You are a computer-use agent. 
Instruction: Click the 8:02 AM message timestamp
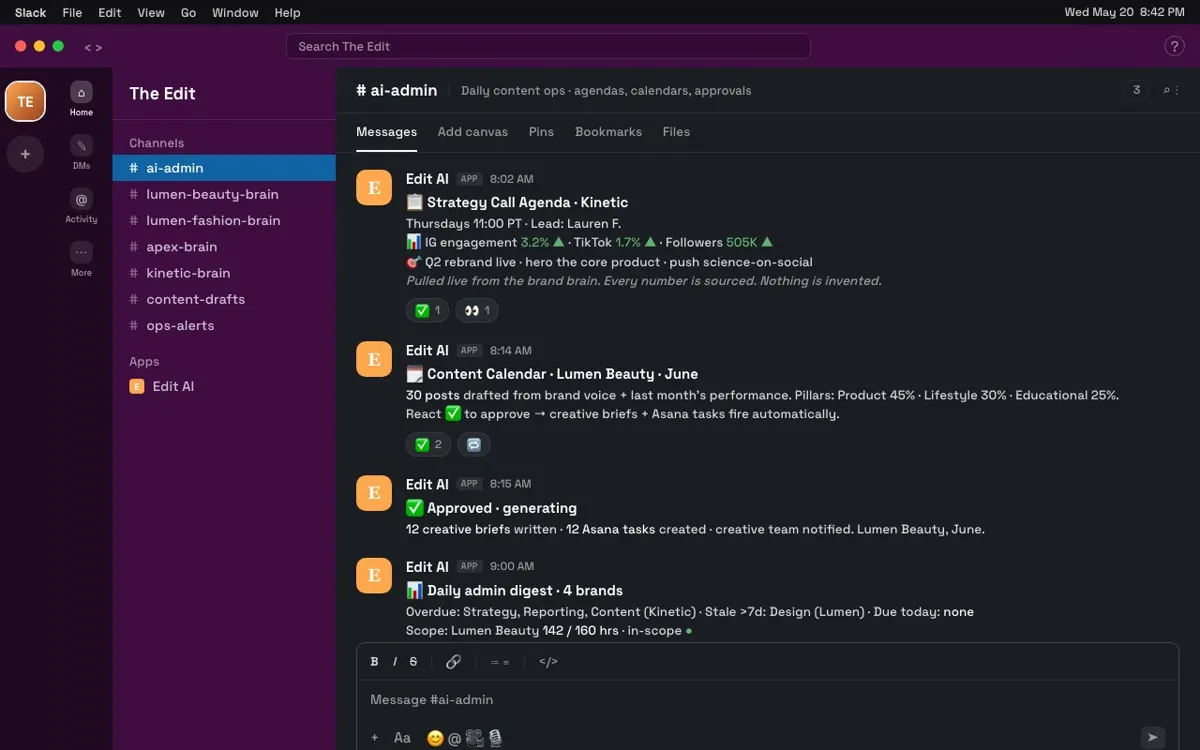(x=511, y=179)
